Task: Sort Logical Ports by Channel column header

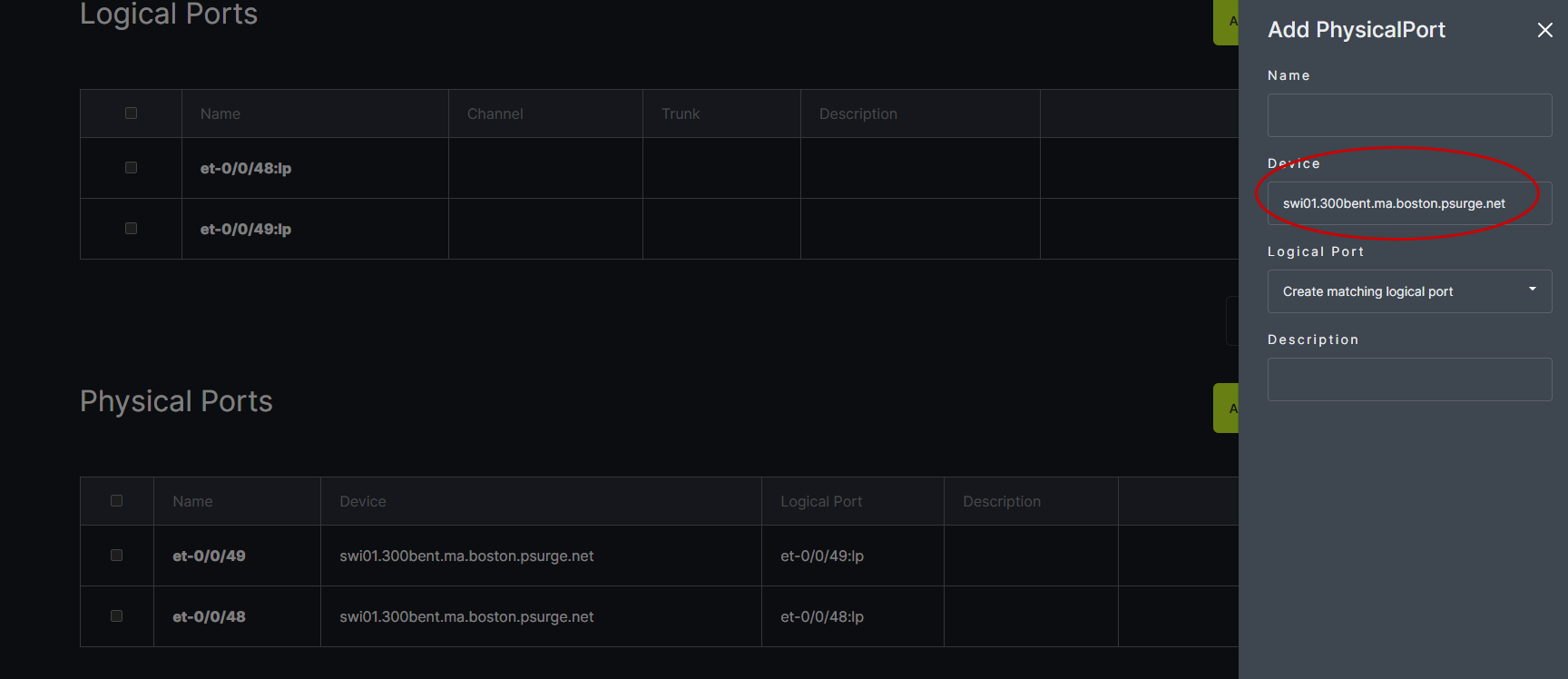Action: (x=495, y=114)
